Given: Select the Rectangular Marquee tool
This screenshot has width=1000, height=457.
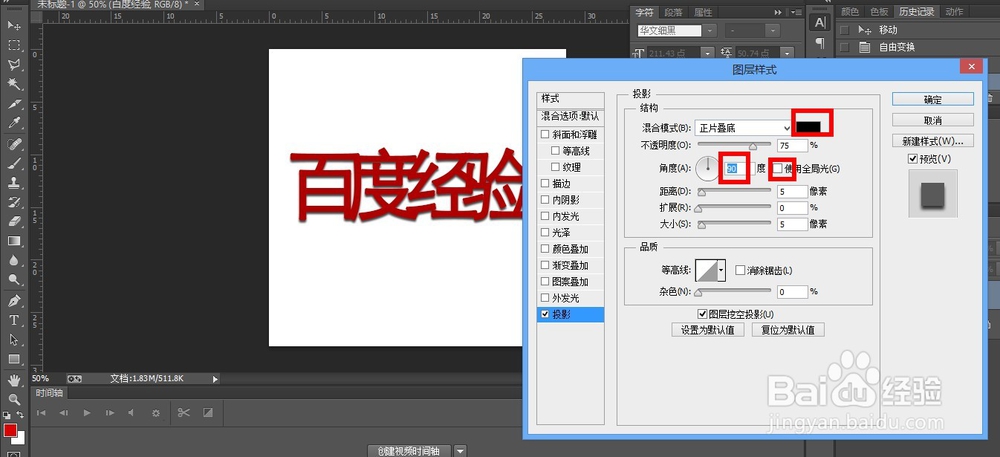Looking at the screenshot, I should tap(14, 45).
